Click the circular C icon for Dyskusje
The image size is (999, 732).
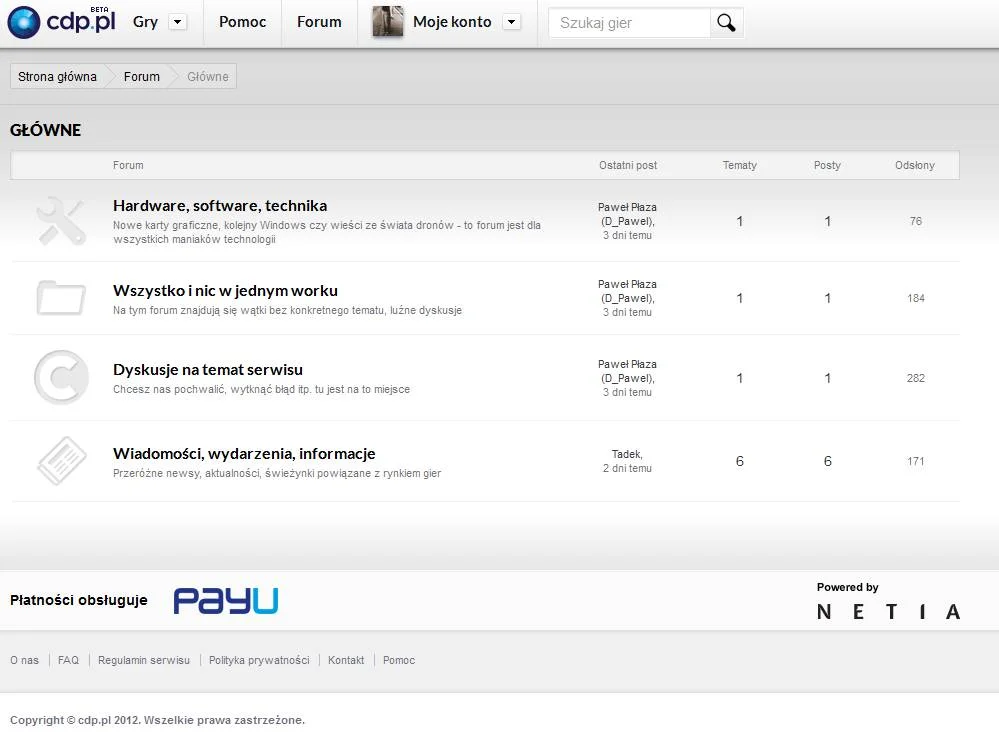pos(61,377)
